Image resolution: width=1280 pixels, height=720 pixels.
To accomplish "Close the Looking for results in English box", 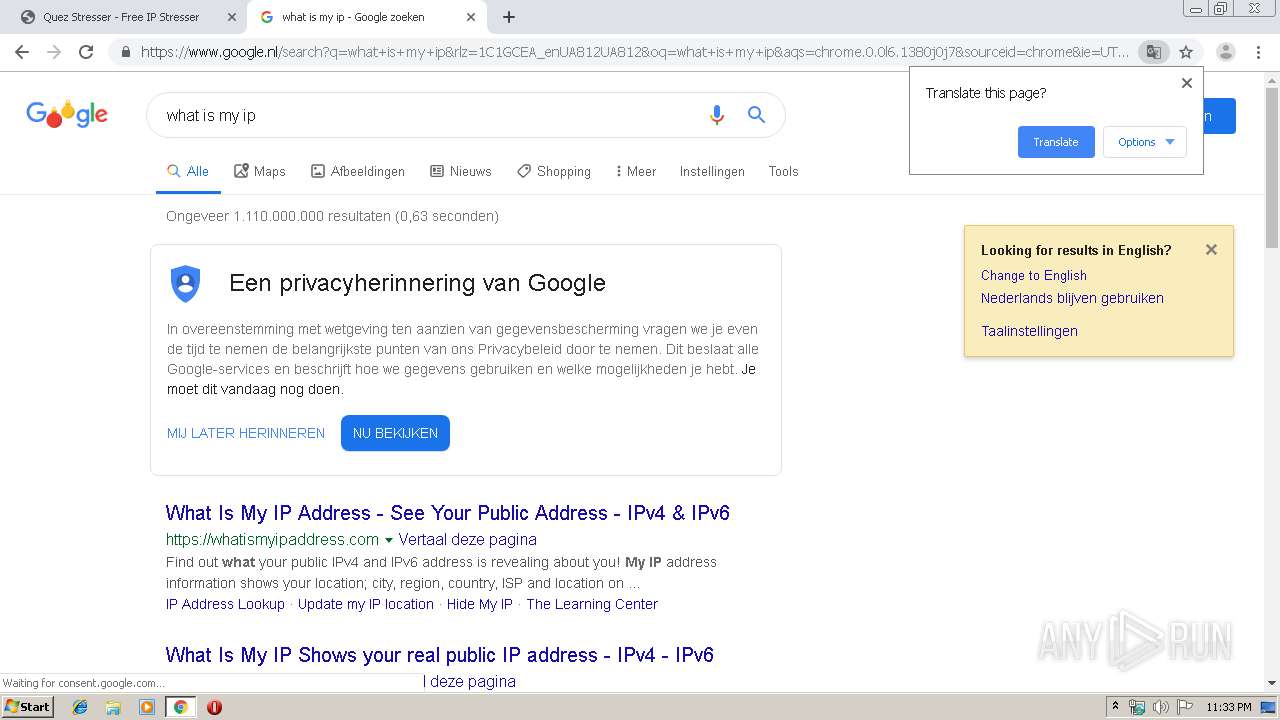I will coord(1211,250).
